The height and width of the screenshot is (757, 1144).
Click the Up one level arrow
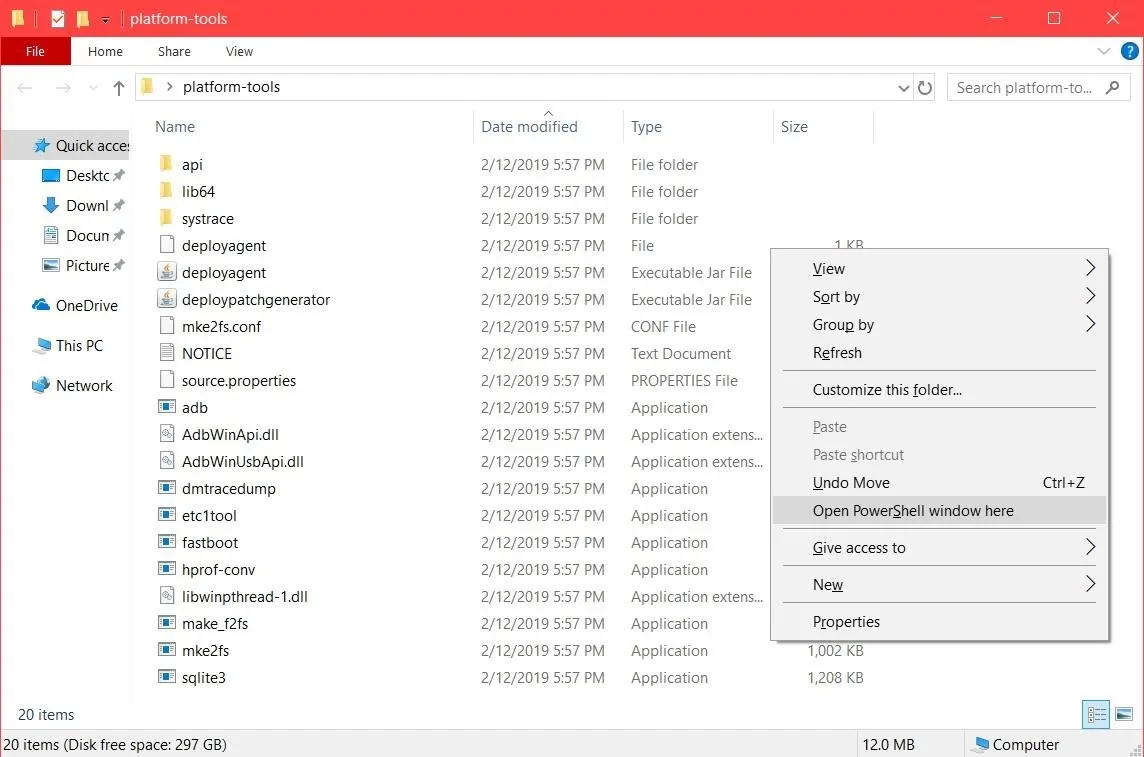(119, 88)
